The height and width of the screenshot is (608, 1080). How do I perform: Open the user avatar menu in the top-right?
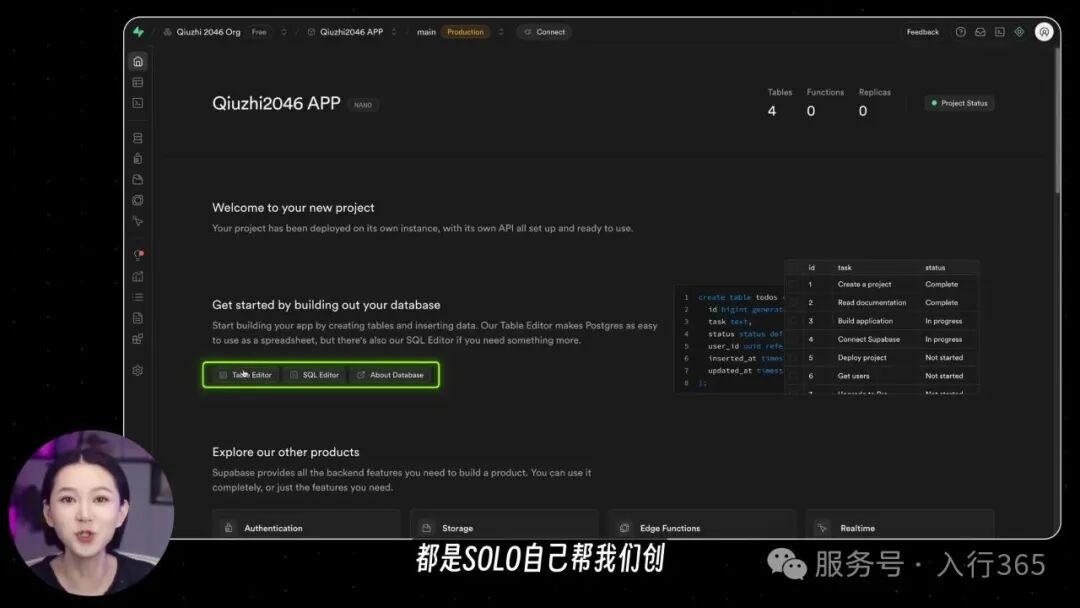click(x=1044, y=32)
